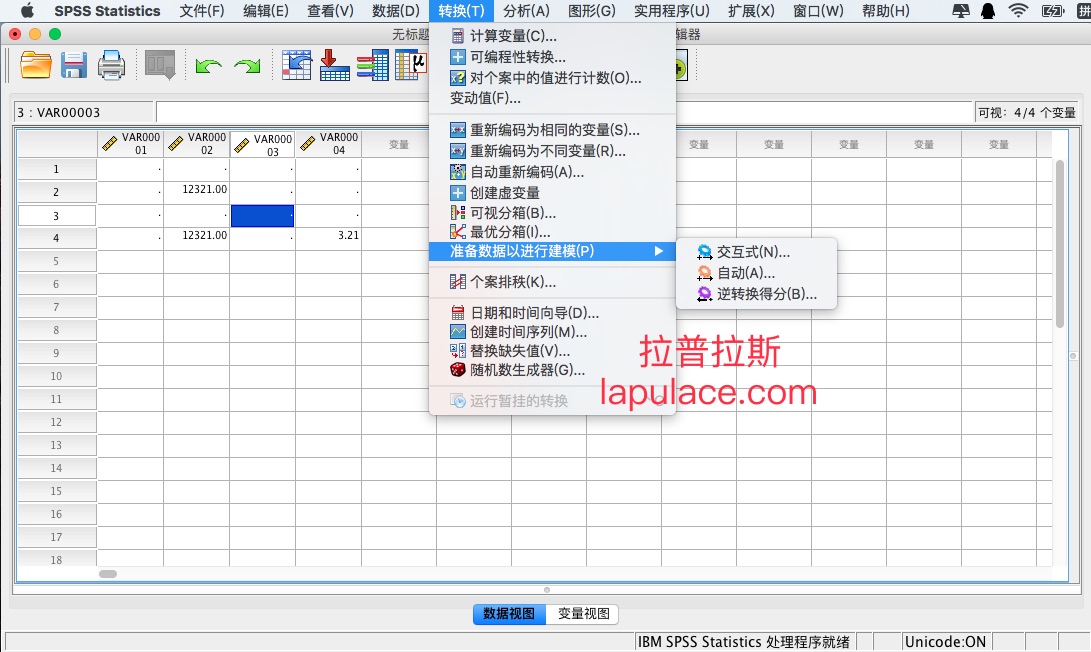This screenshot has height=652, width=1091.
Task: Open the 查看(V) menu
Action: [x=330, y=11]
